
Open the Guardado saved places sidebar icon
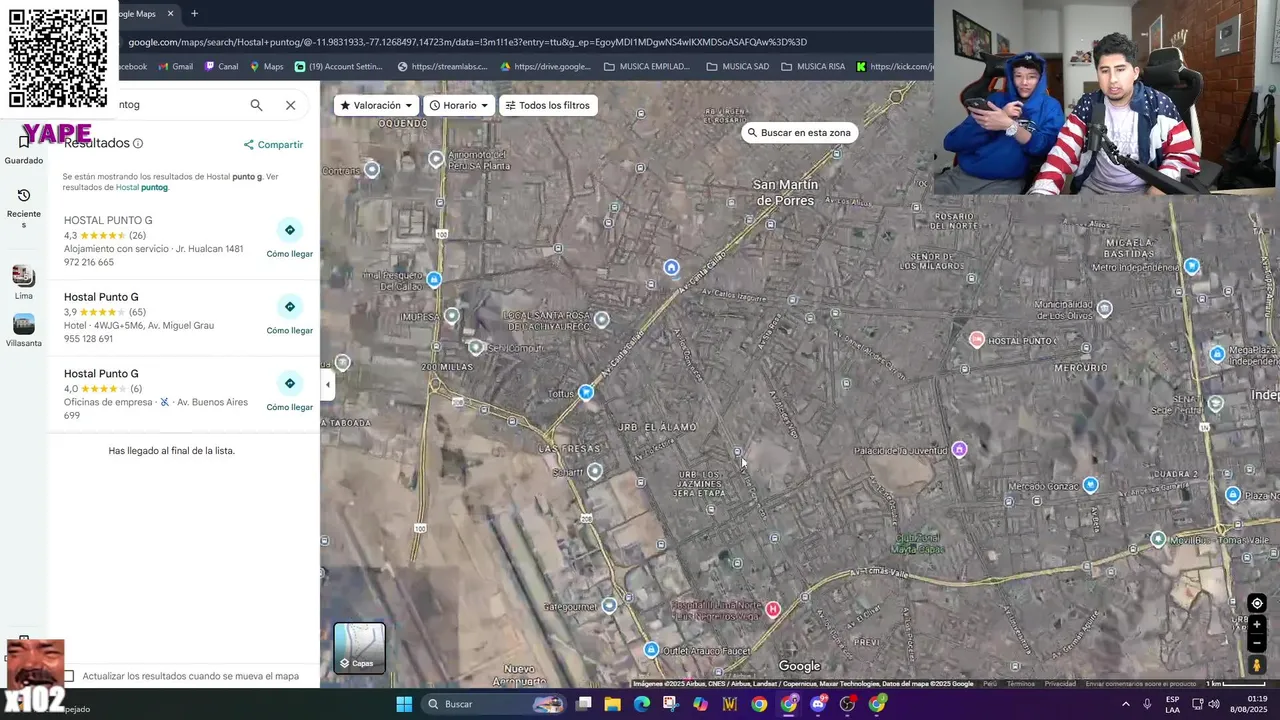pyautogui.click(x=24, y=150)
